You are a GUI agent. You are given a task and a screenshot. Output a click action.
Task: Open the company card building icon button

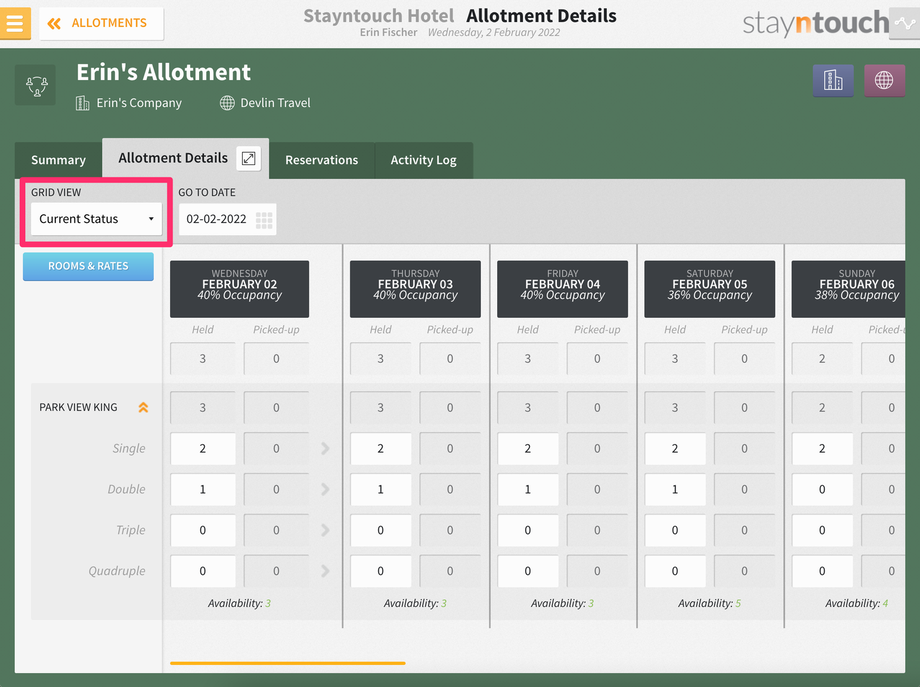[x=833, y=80]
